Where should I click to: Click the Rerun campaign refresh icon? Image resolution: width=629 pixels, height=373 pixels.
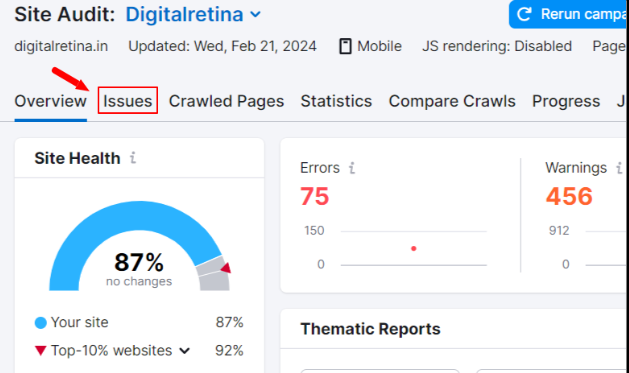524,14
